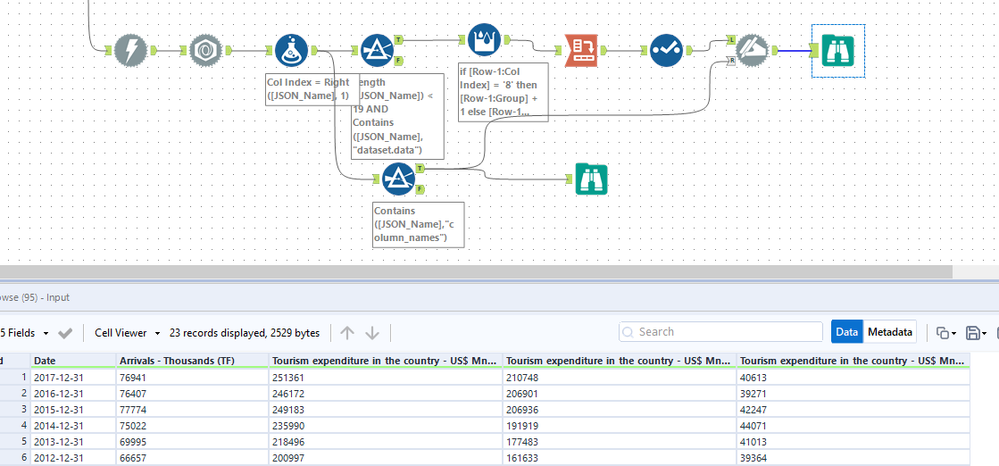999x466 pixels.
Task: Click the F output anchor of the column_names Filter
Action: pyautogui.click(x=420, y=190)
